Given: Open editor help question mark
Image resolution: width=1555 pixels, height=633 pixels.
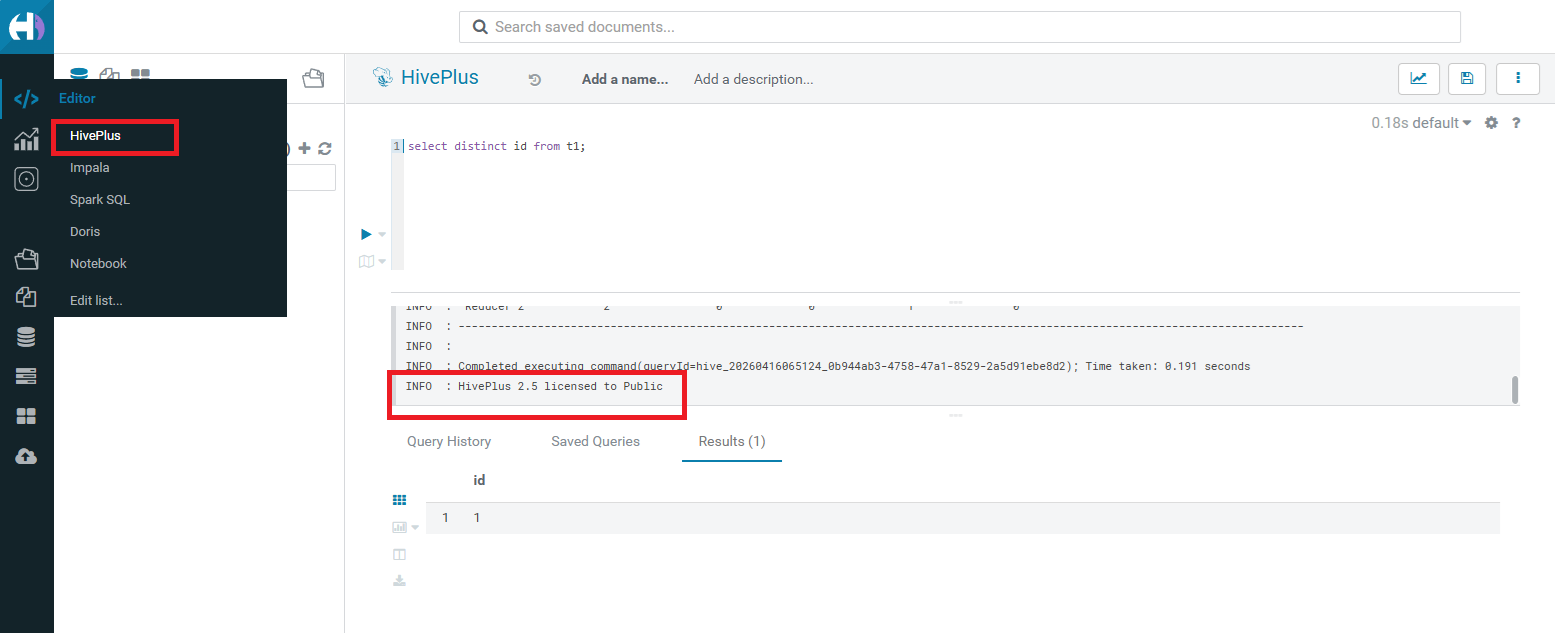Looking at the screenshot, I should [1516, 123].
